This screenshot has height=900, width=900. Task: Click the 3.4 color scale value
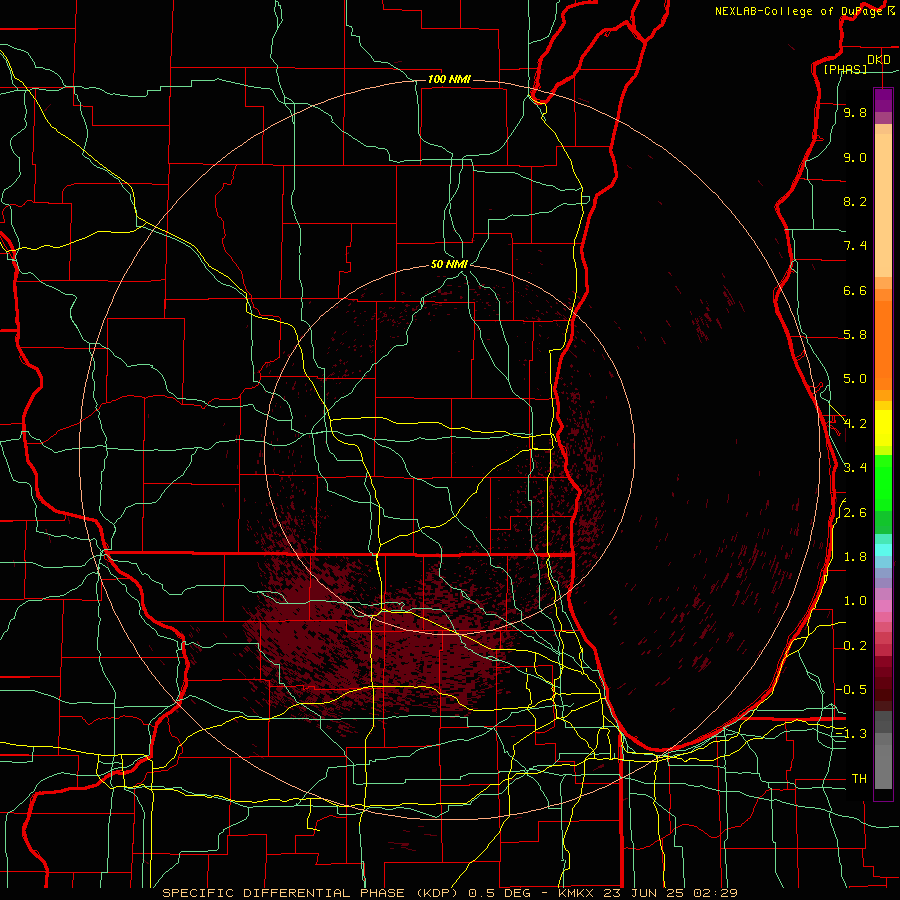click(855, 468)
